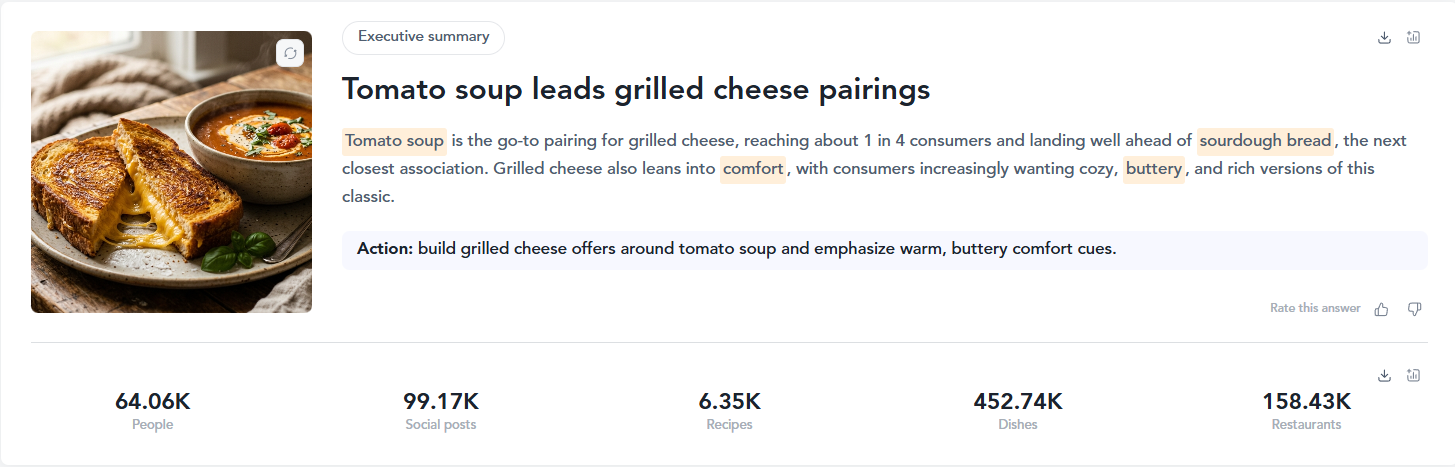The width and height of the screenshot is (1455, 467).
Task: Open the highlighted Tomato soup term
Action: 394,141
